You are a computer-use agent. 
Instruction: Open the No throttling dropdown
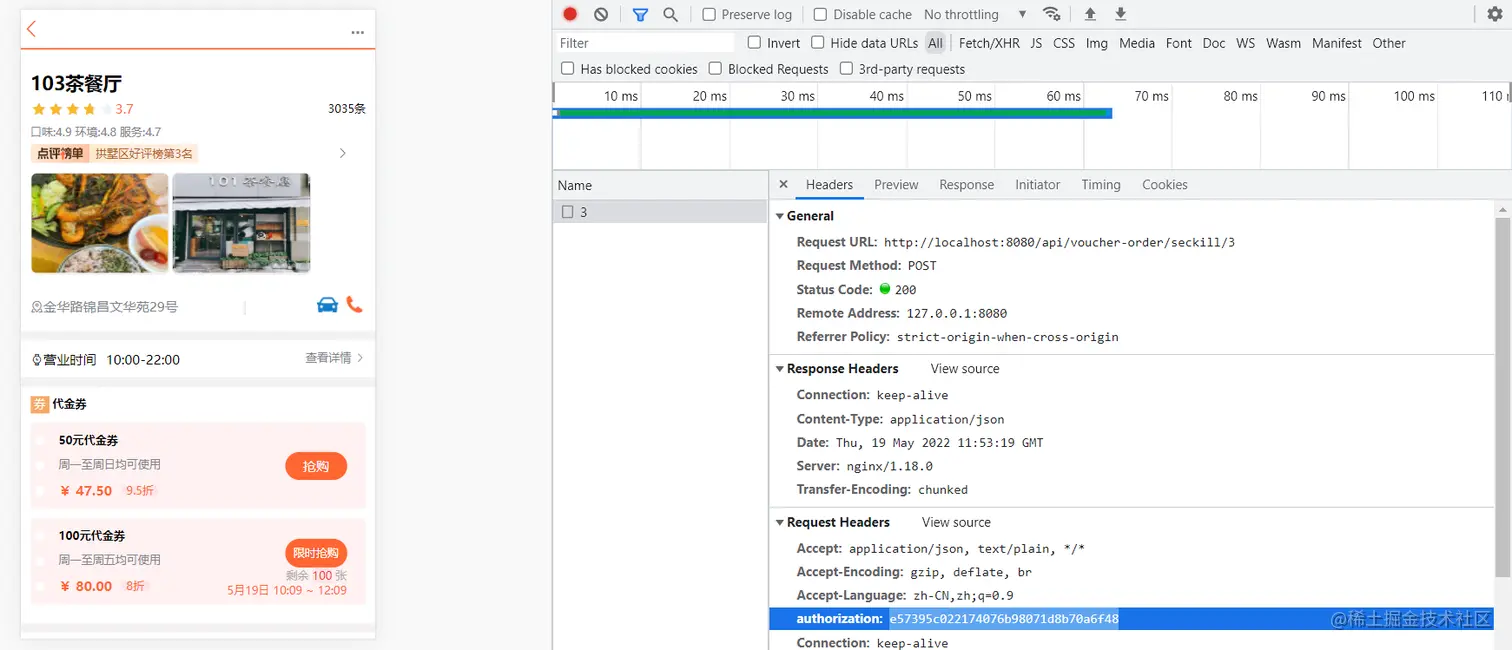[975, 14]
